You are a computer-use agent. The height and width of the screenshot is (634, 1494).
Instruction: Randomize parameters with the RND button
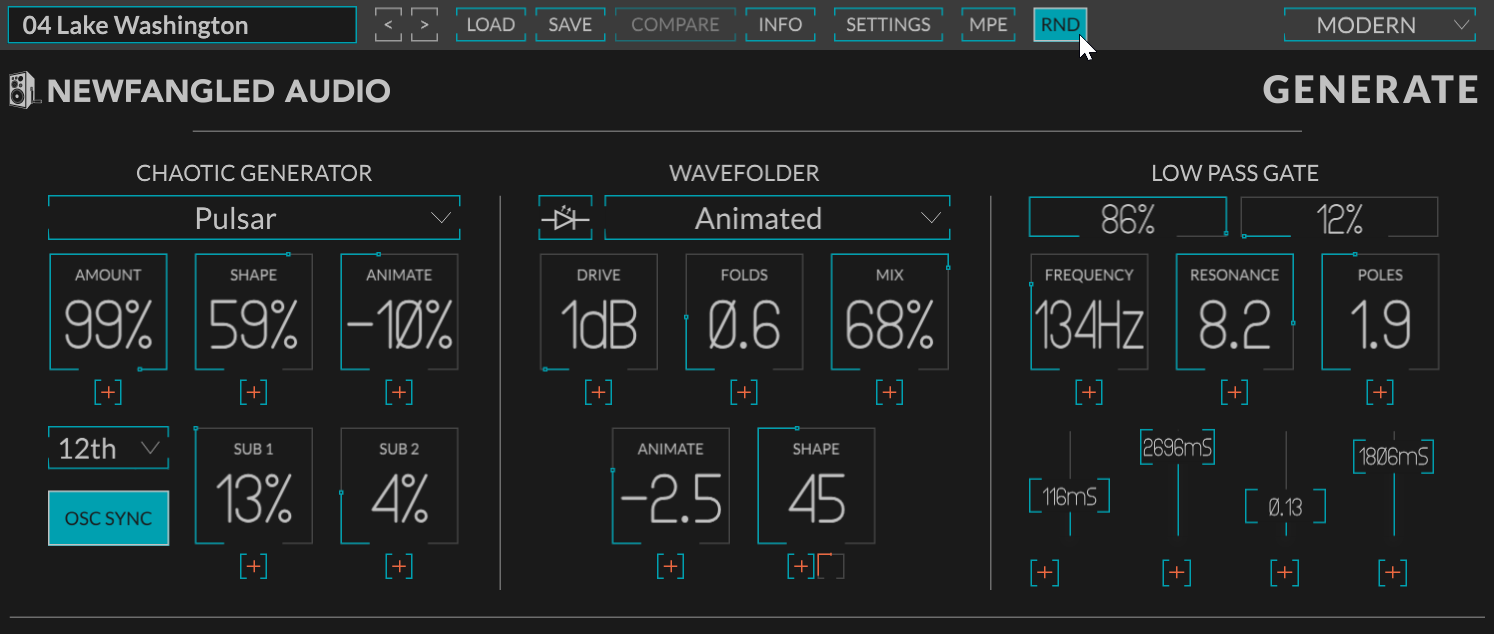(x=1060, y=25)
